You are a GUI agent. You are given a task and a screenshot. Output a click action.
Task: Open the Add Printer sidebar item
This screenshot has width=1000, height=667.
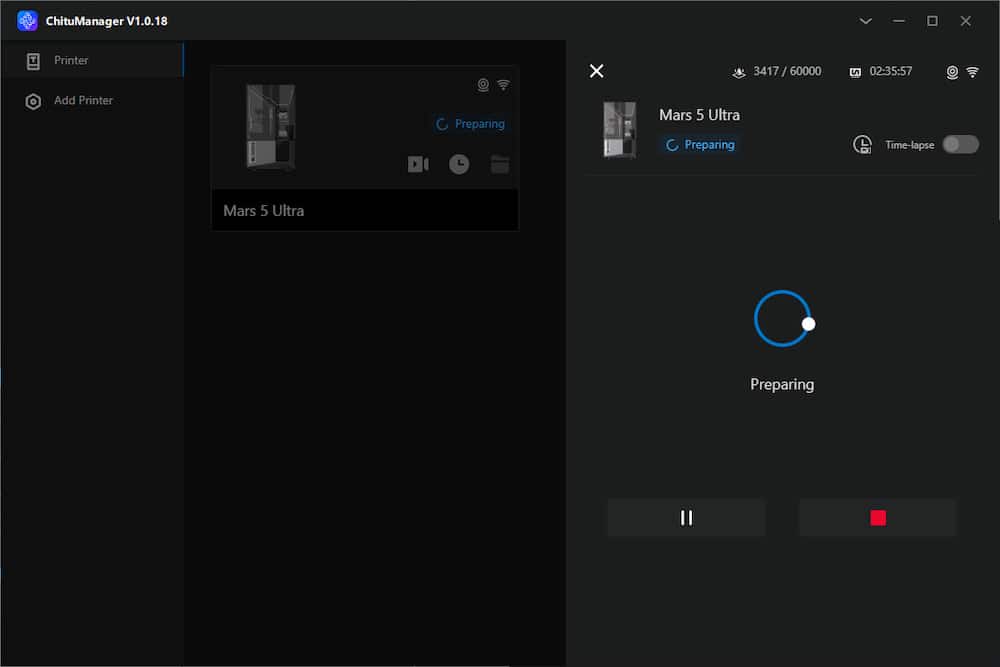pos(92,101)
